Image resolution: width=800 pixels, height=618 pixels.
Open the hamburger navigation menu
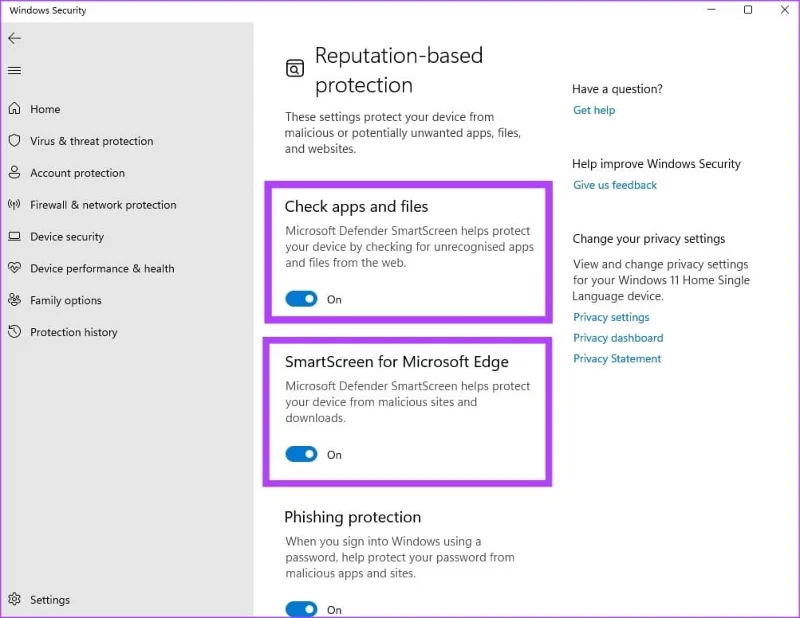tap(14, 70)
